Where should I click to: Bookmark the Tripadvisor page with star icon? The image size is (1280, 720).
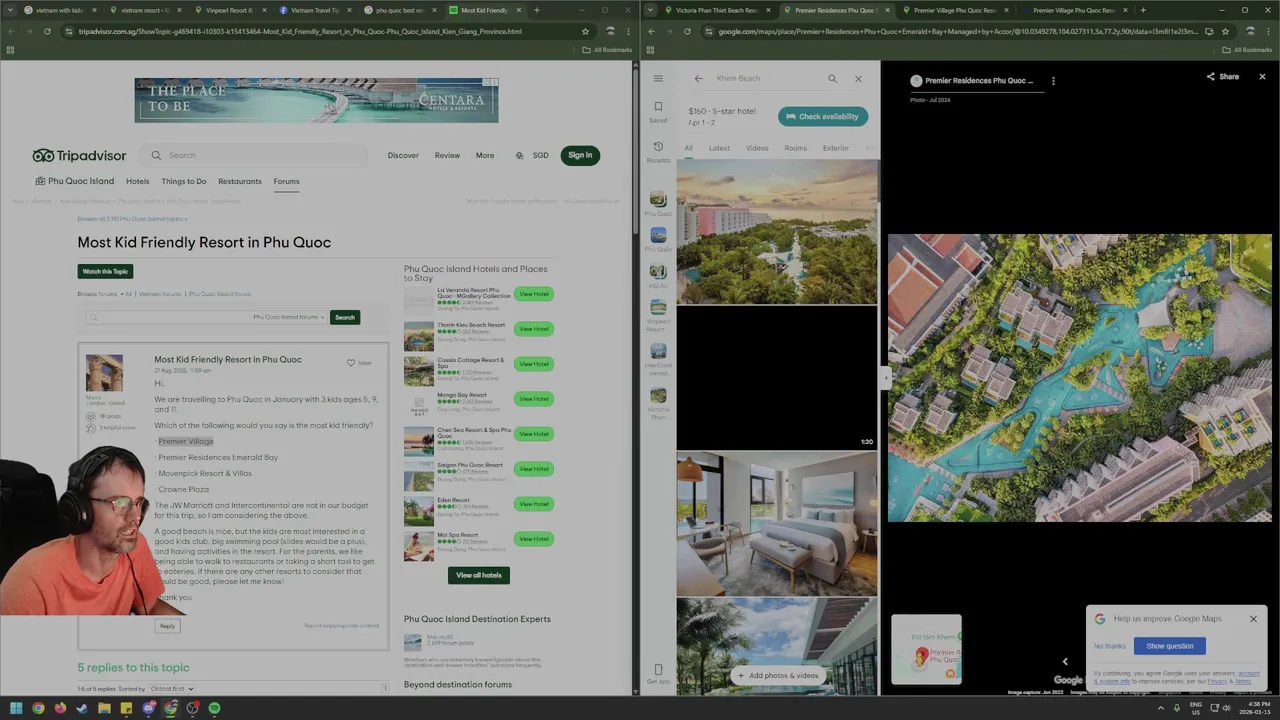[x=585, y=31]
